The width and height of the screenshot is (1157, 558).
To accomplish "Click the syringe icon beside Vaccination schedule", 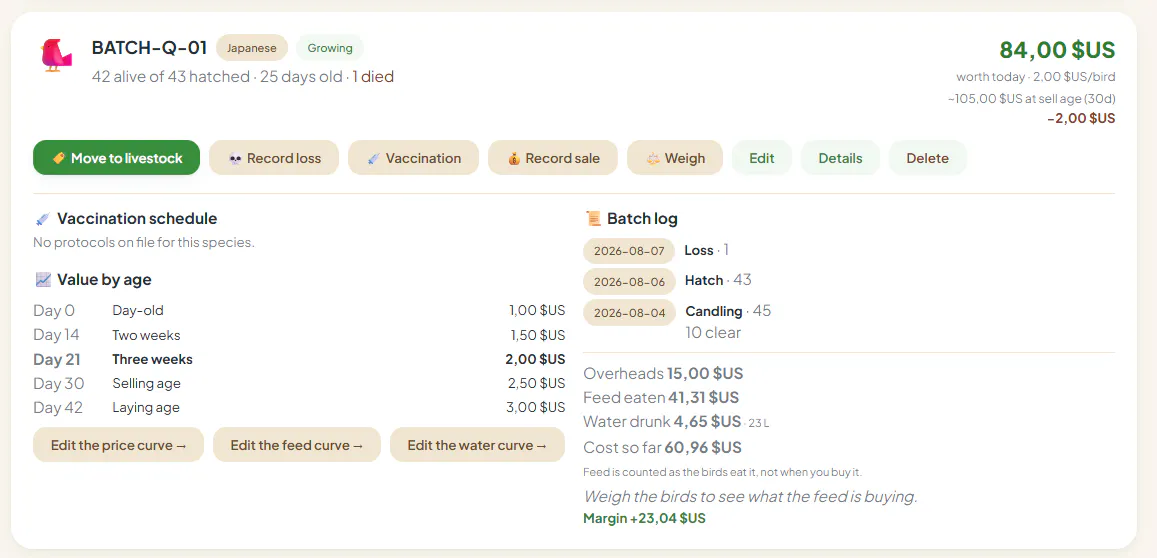I will click(43, 219).
